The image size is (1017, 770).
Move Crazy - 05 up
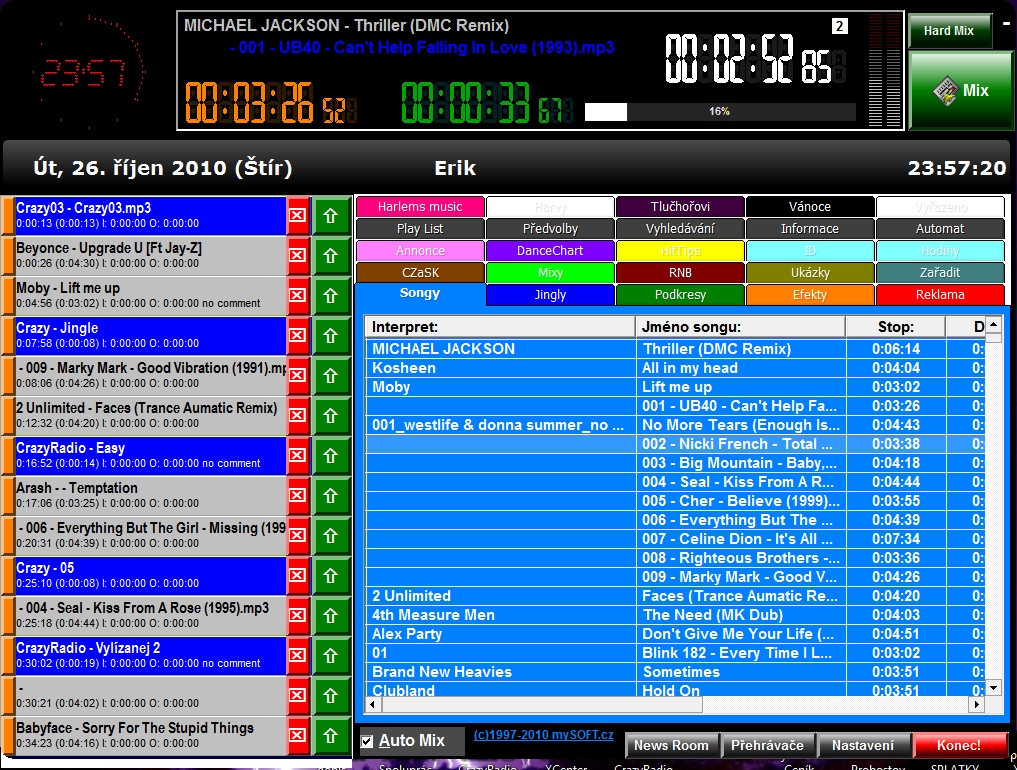tap(331, 575)
